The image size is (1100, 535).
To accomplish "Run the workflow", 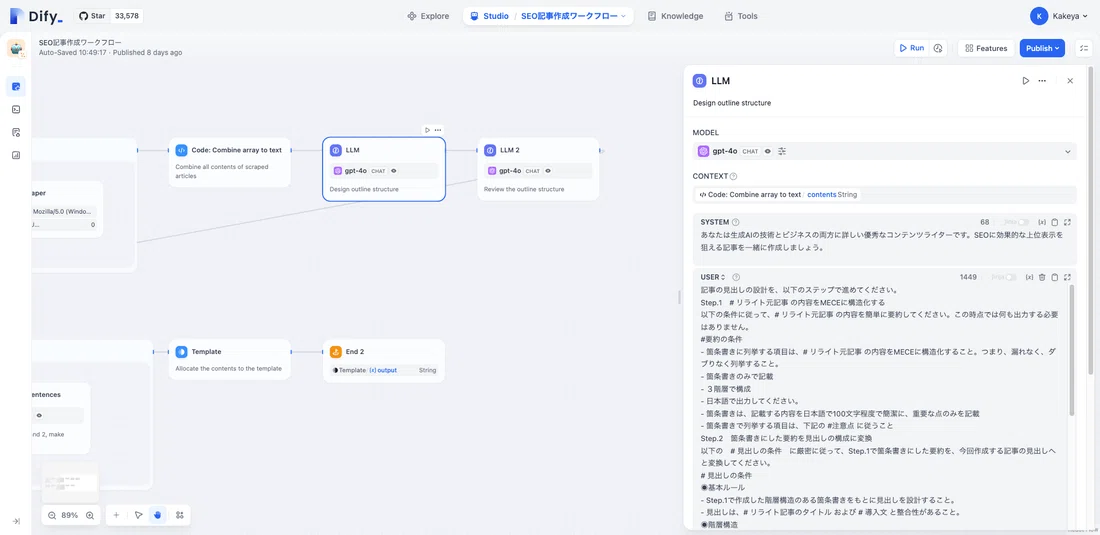I will [x=911, y=48].
